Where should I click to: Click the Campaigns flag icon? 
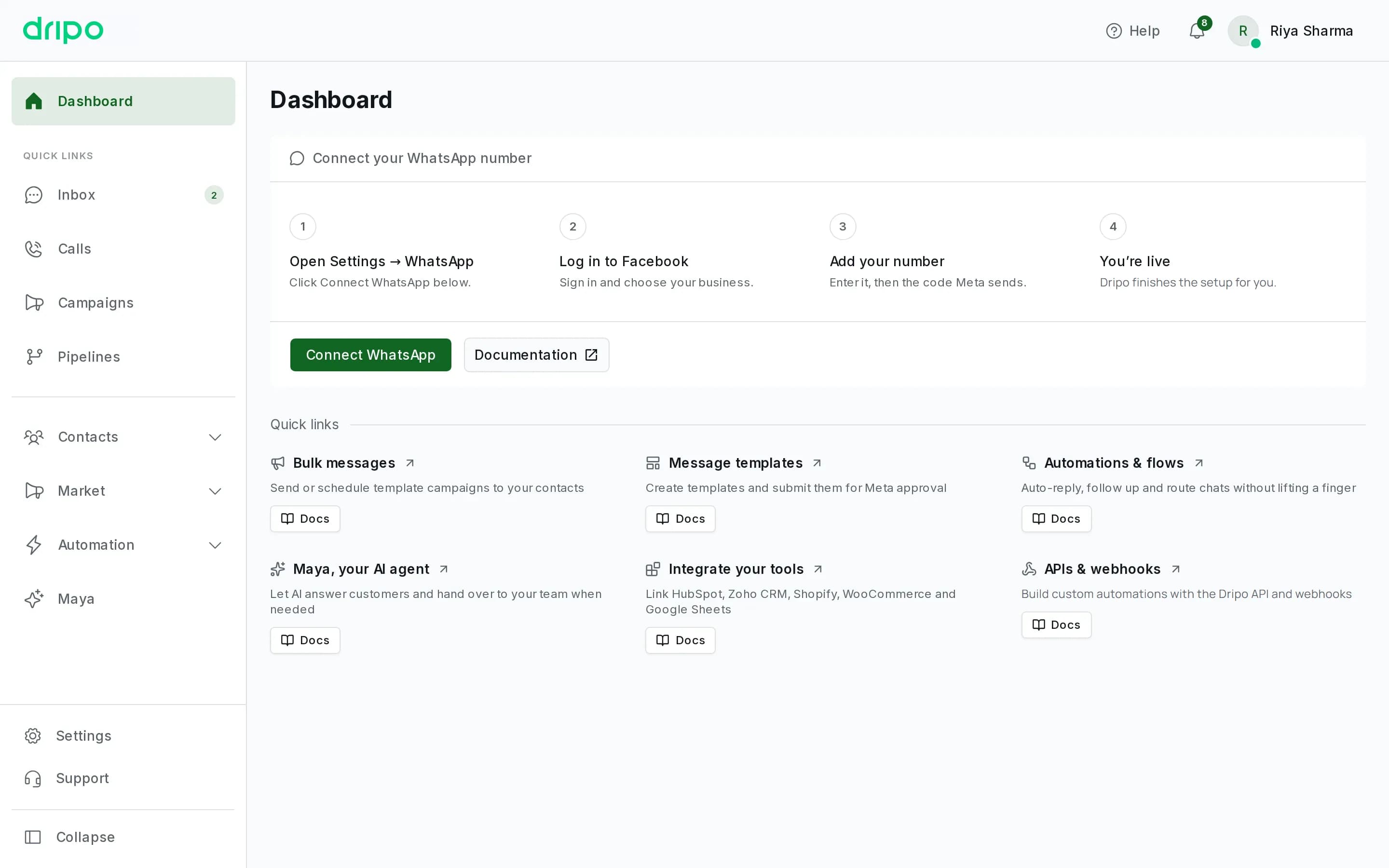[x=34, y=302]
